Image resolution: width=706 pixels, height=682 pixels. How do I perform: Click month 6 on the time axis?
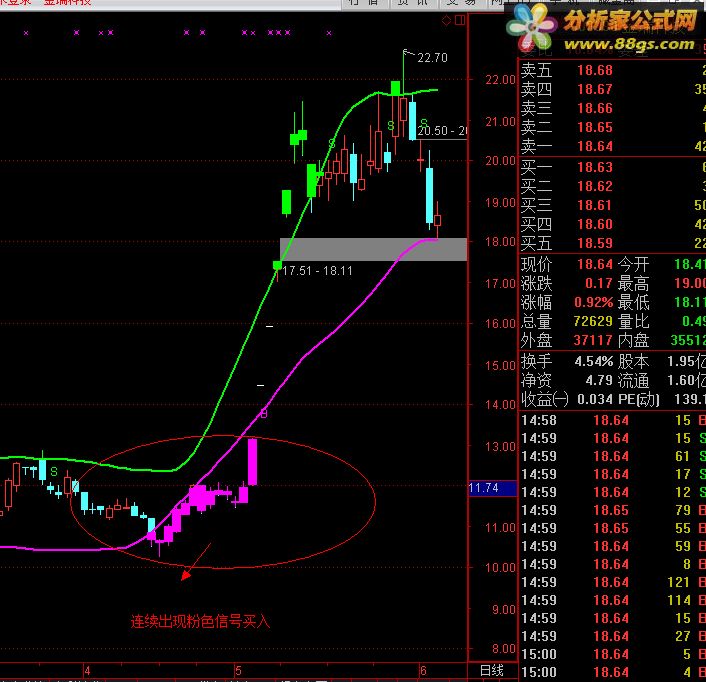(423, 671)
